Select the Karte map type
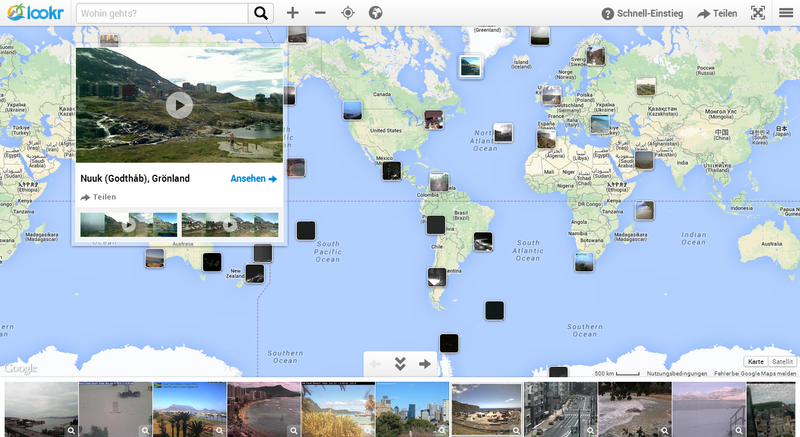The height and width of the screenshot is (437, 800). [x=756, y=361]
